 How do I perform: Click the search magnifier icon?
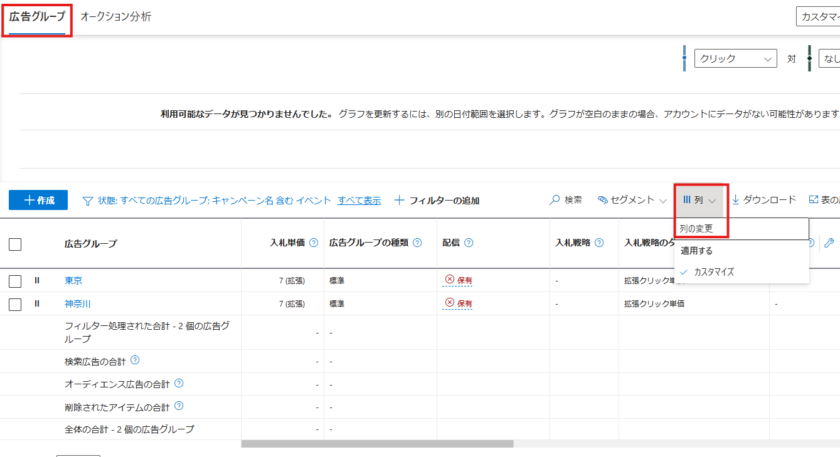[x=555, y=200]
